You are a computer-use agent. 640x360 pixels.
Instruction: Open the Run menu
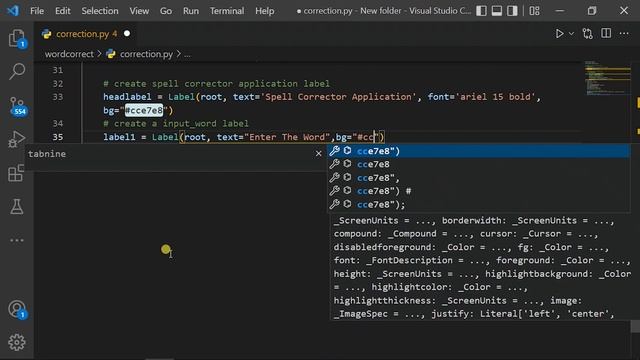click(191, 11)
